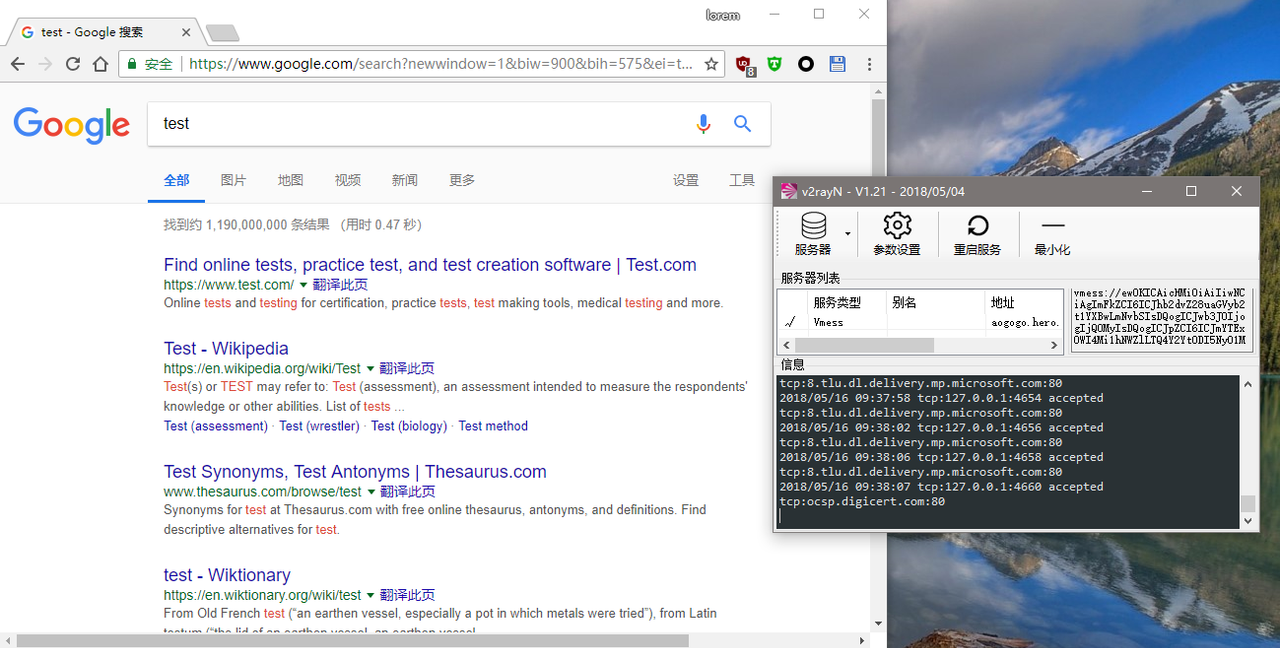Click the Test (biology) sublink
Screen dimensions: 1280x648
[x=409, y=426]
